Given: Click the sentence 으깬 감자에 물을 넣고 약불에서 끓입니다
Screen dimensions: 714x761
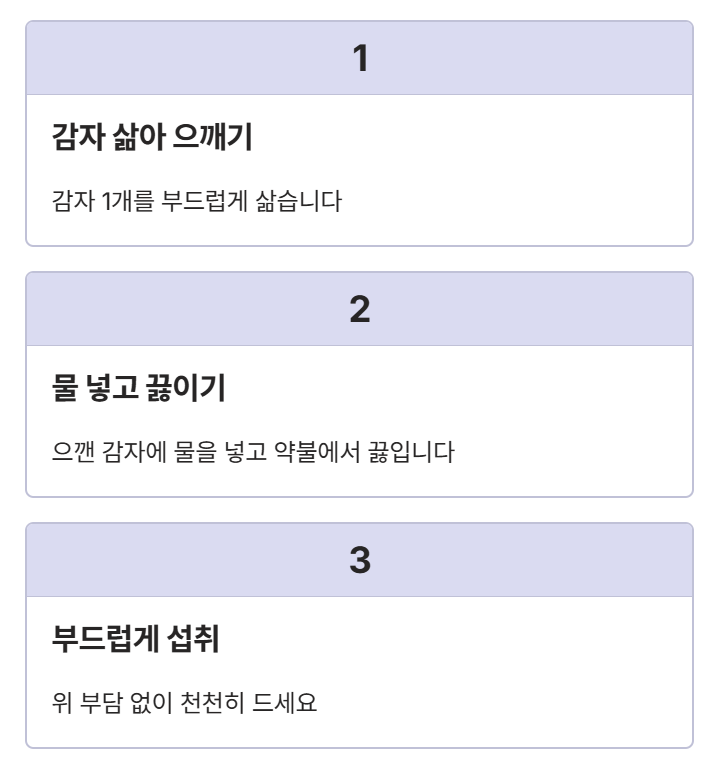Looking at the screenshot, I should tap(253, 452).
